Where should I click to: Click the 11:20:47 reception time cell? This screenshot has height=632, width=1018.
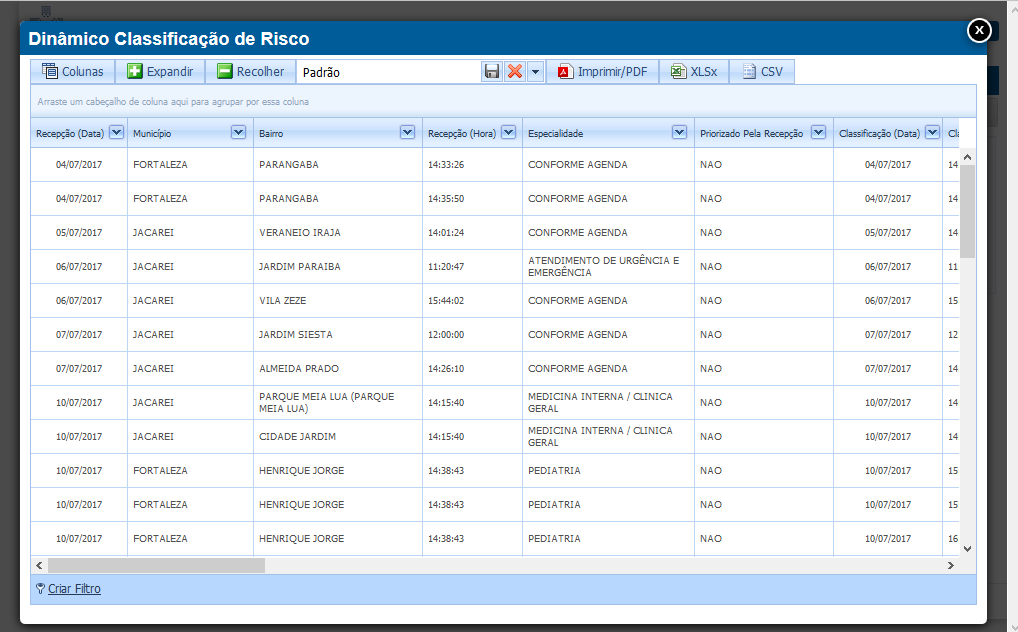click(x=472, y=266)
